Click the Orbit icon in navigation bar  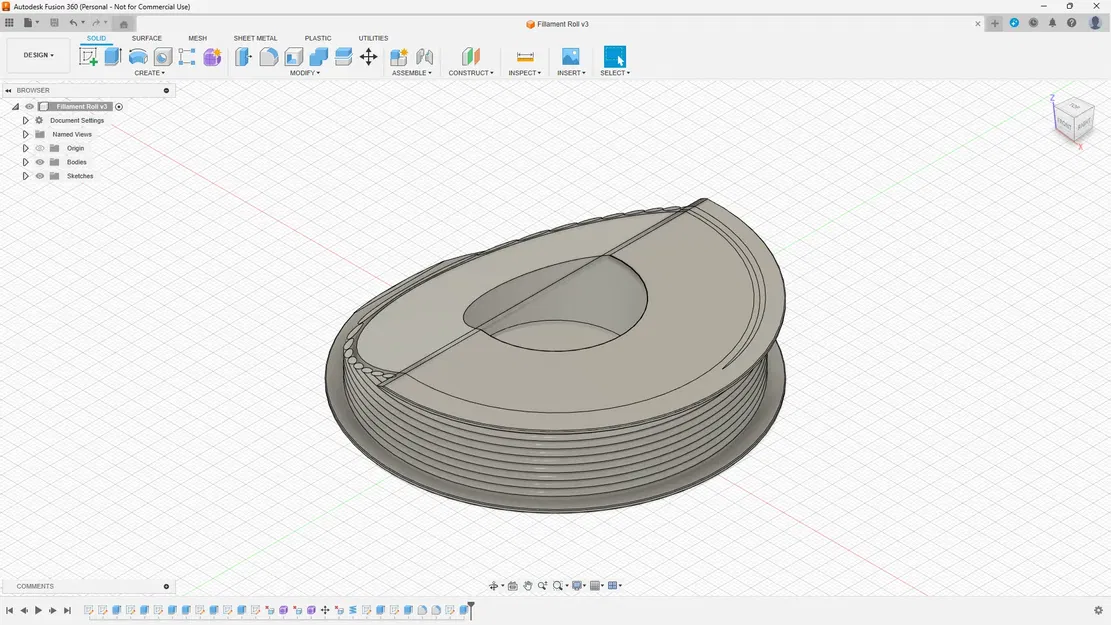coord(494,585)
